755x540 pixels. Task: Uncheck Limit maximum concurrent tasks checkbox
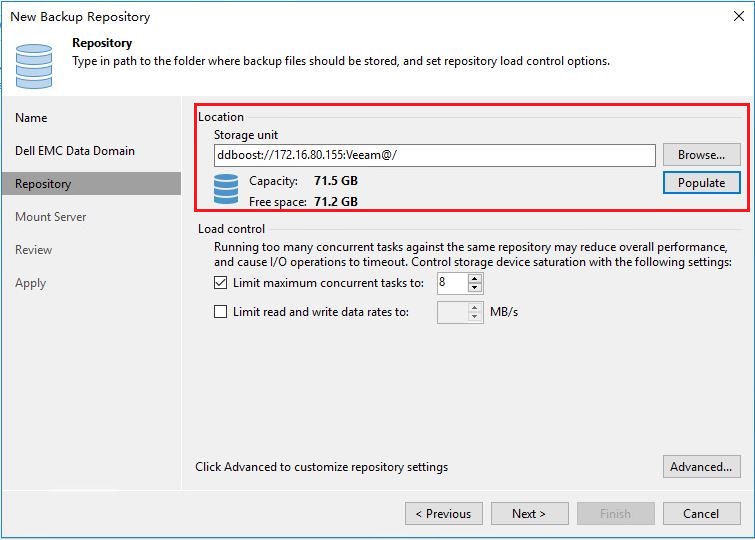(221, 282)
